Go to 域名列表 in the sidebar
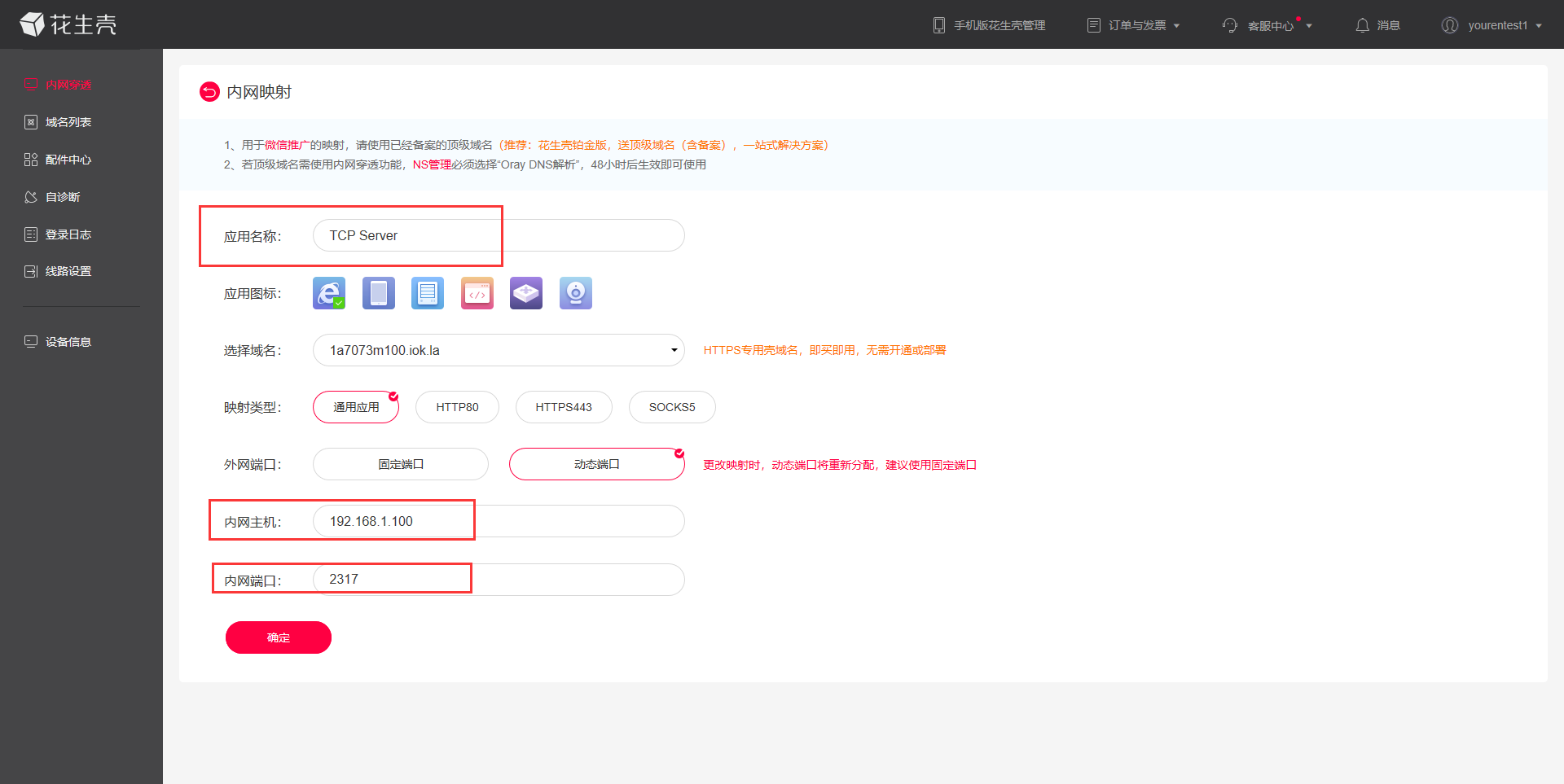1564x784 pixels. tap(68, 122)
